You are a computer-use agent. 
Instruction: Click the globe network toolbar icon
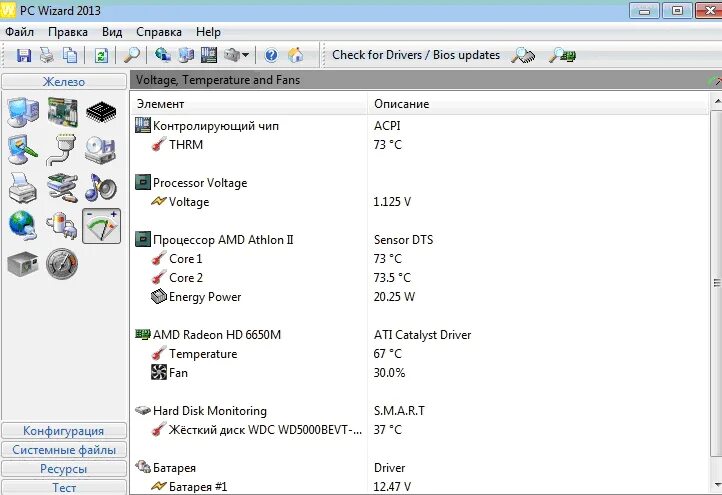pos(163,55)
